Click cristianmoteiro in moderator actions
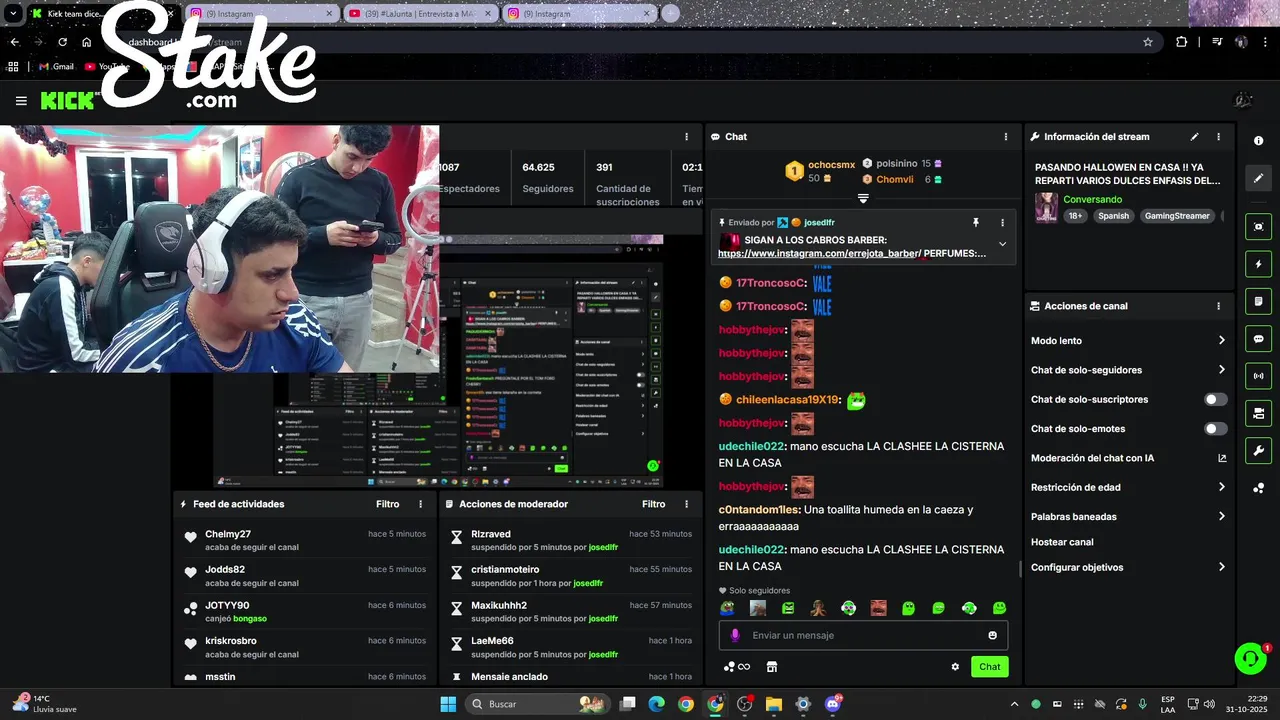Image resolution: width=1280 pixels, height=720 pixels. (x=505, y=570)
